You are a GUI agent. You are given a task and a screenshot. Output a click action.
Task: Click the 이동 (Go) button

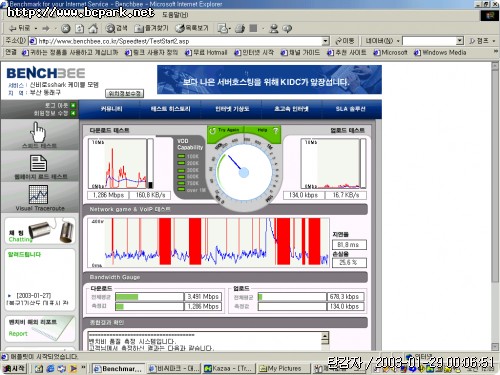tap(345, 41)
